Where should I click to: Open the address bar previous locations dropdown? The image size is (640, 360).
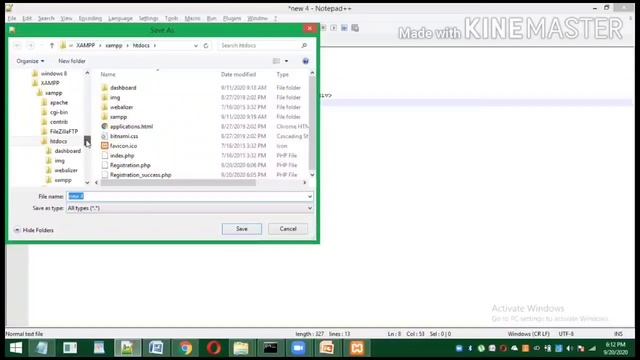196,46
